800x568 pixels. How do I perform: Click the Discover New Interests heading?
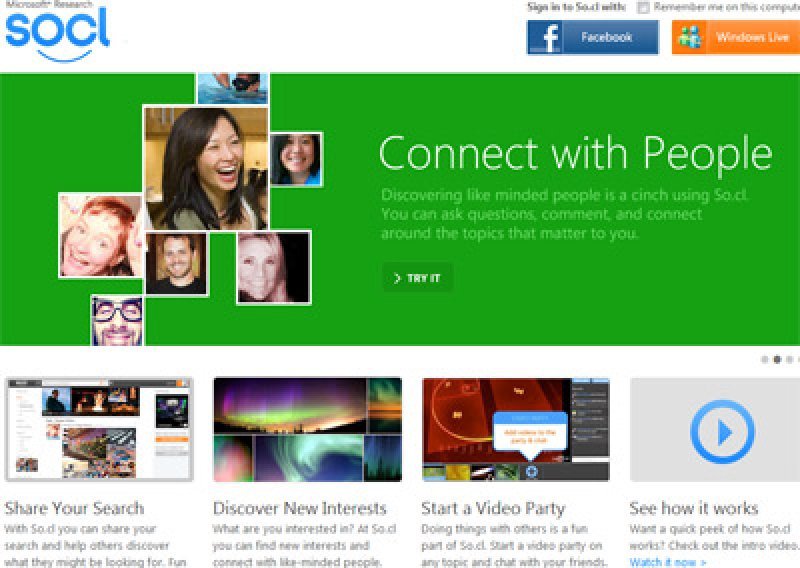[299, 508]
